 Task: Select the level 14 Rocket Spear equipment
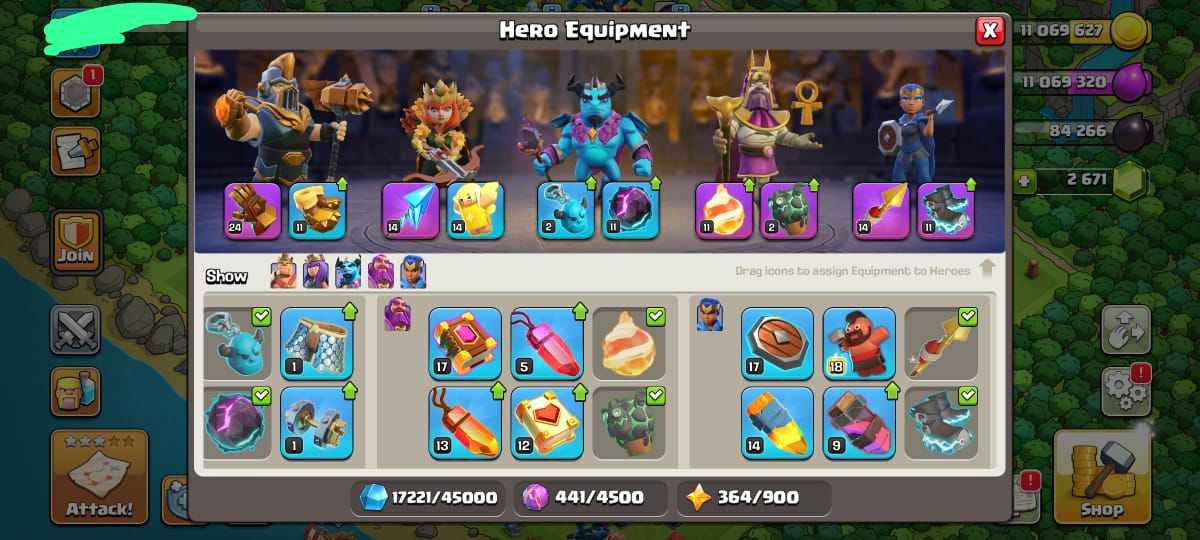[x=777, y=423]
